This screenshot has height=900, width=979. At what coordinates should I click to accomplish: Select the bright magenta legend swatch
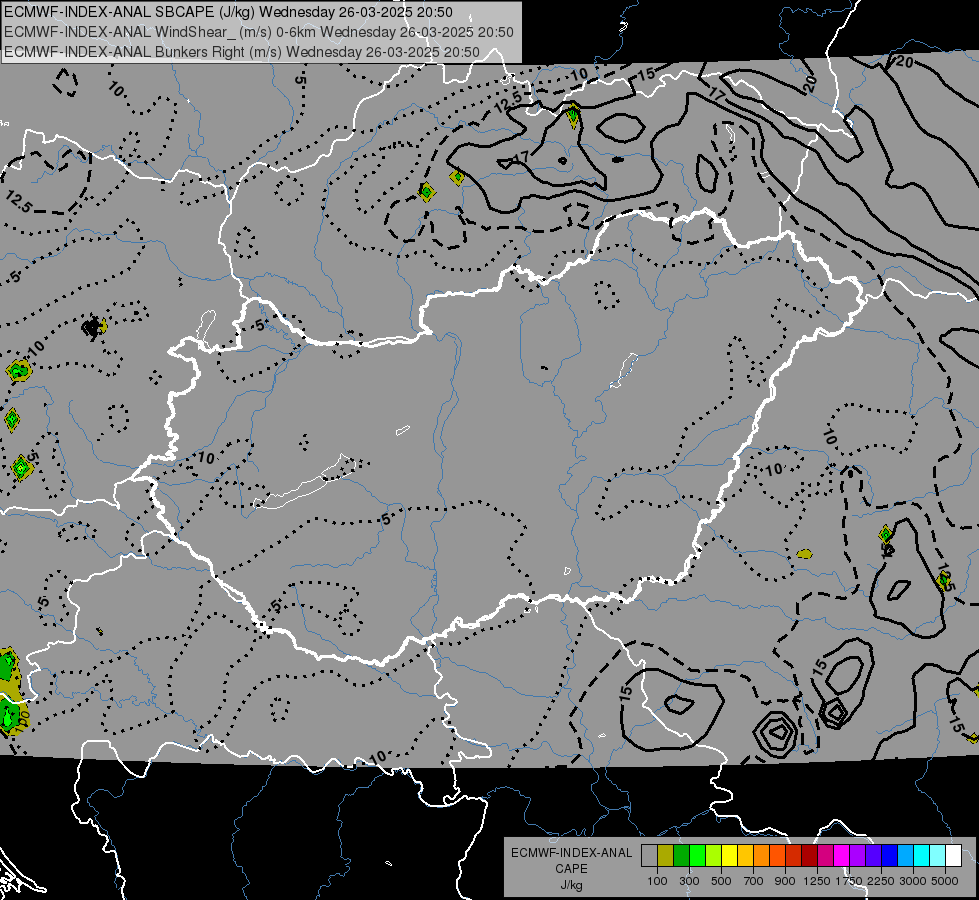point(842,855)
